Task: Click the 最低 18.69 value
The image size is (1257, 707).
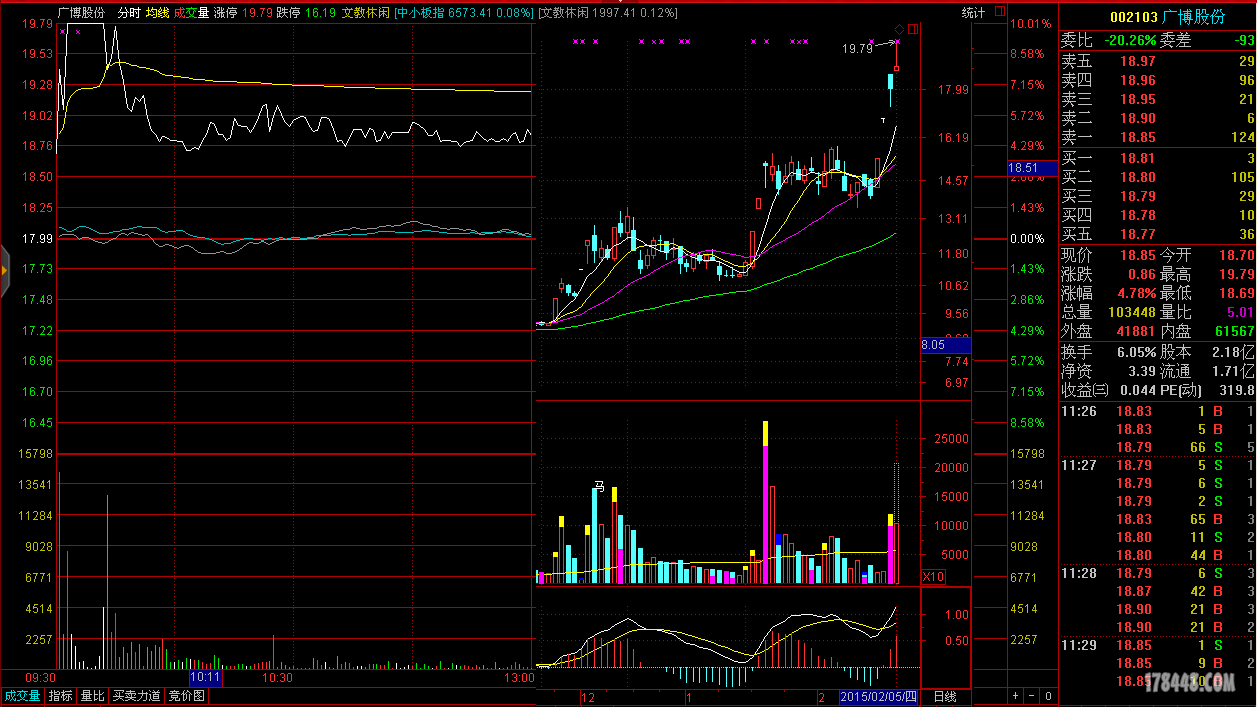Action: click(1235, 293)
